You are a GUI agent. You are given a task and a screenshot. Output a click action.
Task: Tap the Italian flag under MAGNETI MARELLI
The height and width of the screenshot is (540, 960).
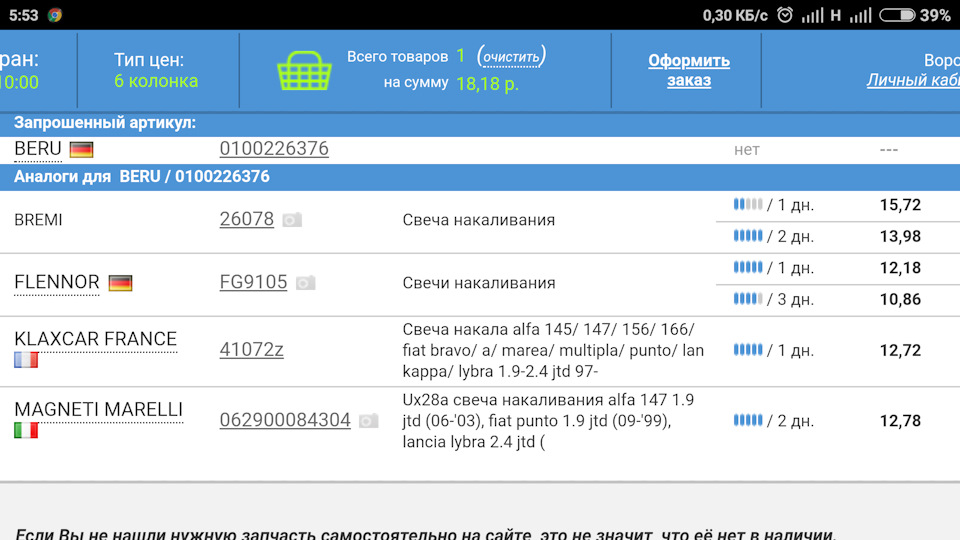pos(26,431)
